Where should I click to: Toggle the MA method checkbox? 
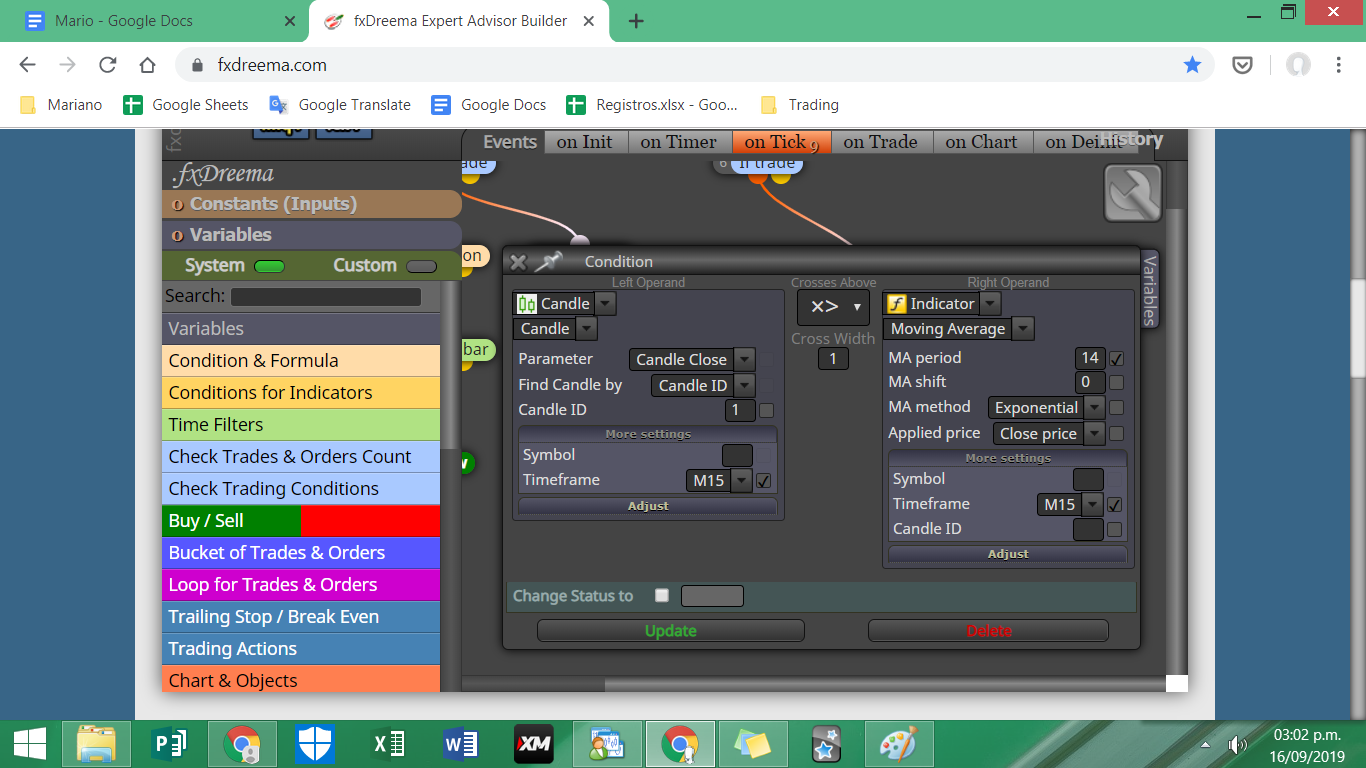[x=1116, y=407]
